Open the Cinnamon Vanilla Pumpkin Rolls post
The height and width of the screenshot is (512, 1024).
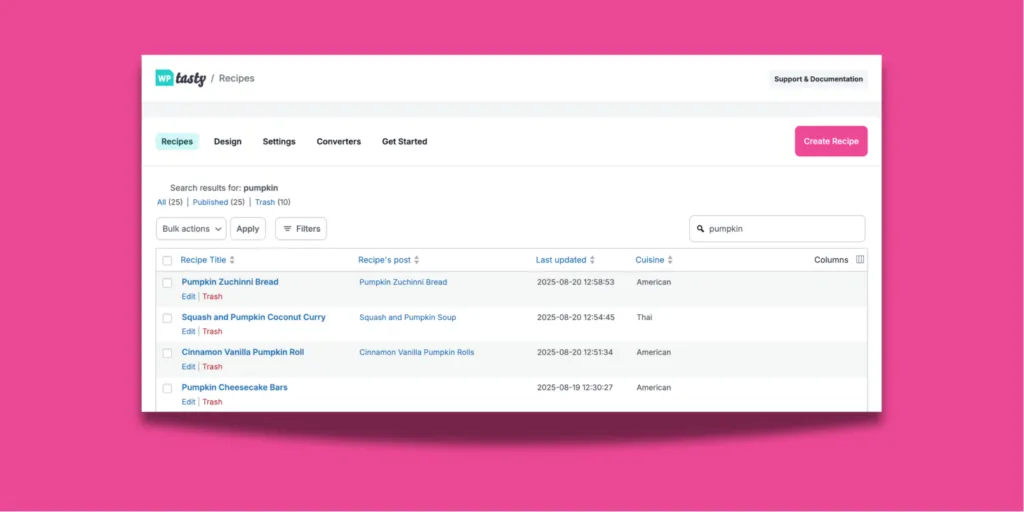click(x=417, y=352)
